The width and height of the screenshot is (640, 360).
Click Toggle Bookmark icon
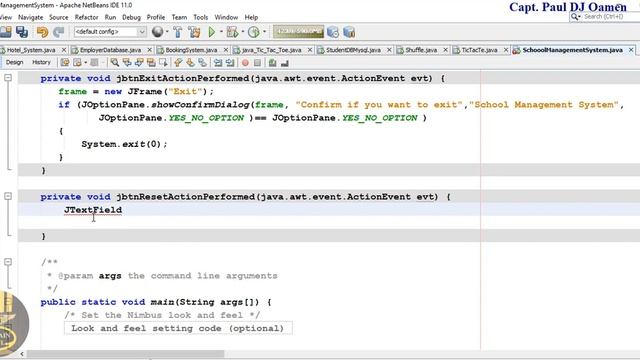tap(202, 63)
